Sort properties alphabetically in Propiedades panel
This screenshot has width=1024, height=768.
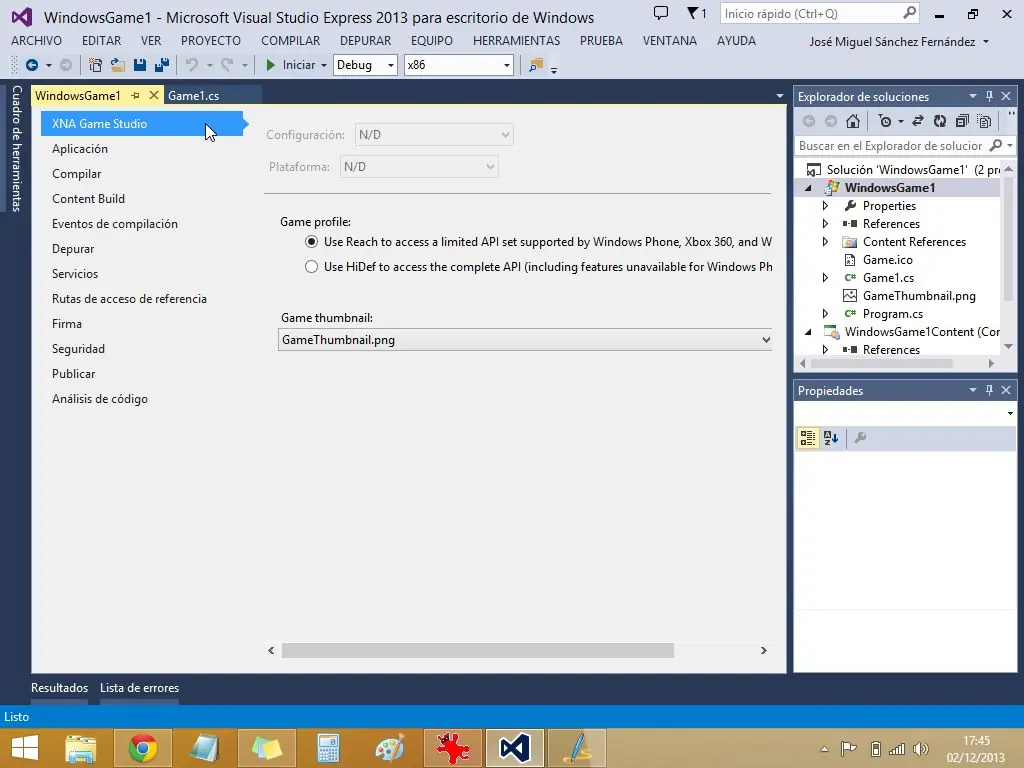click(831, 438)
